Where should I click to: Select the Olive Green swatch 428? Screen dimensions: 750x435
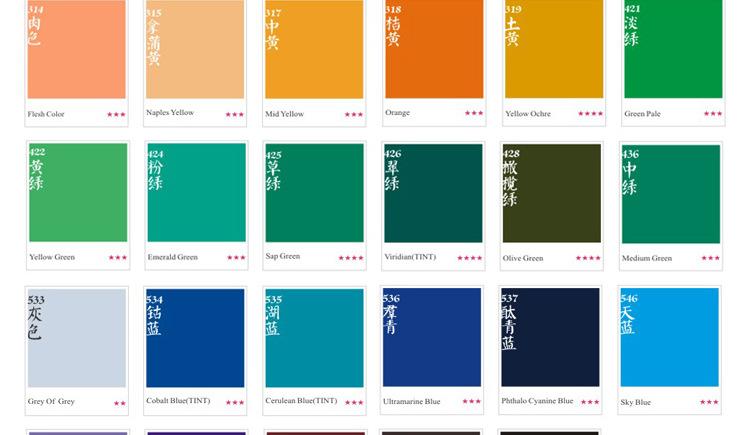pyautogui.click(x=551, y=193)
